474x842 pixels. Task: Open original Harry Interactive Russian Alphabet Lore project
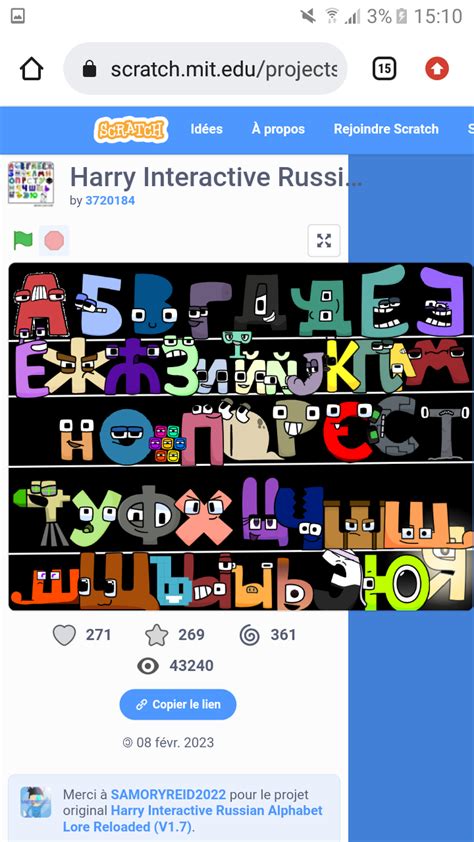tap(192, 818)
